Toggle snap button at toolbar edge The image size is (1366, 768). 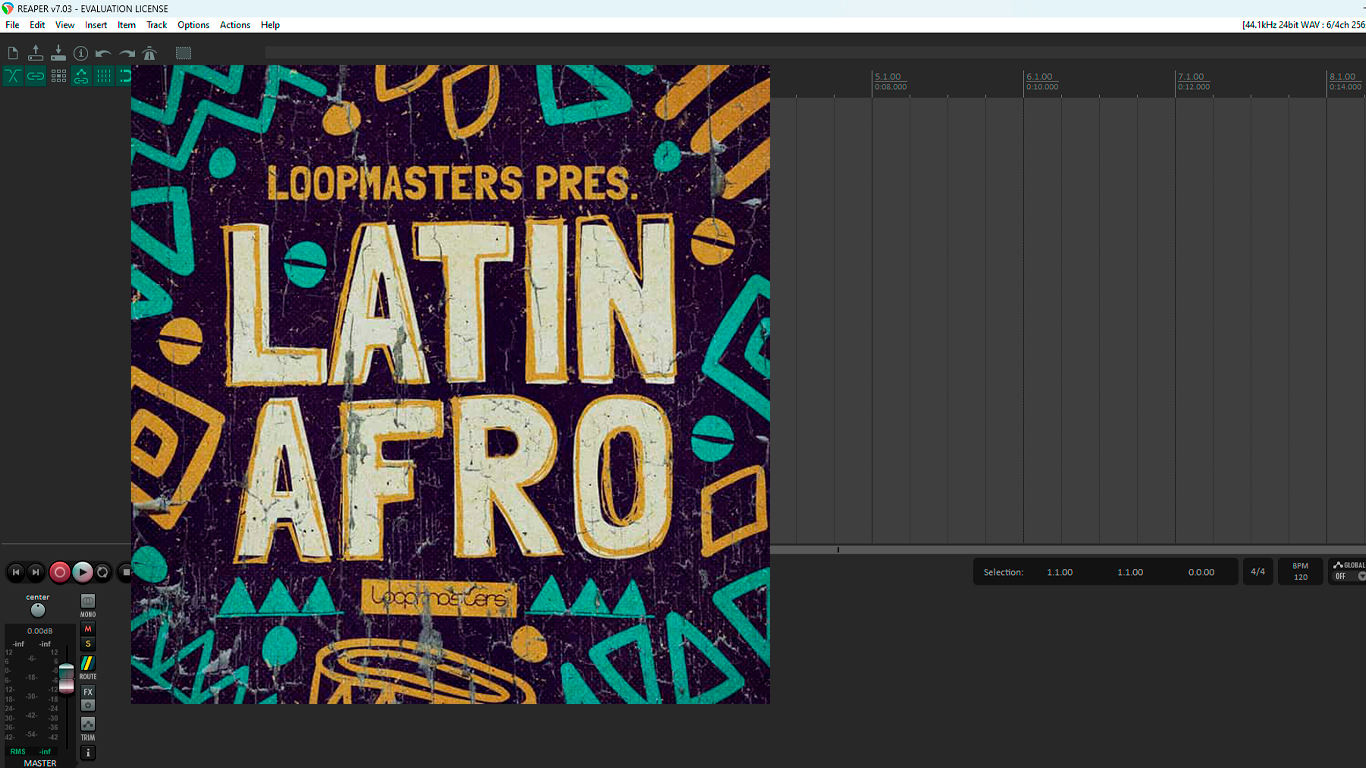pos(125,76)
